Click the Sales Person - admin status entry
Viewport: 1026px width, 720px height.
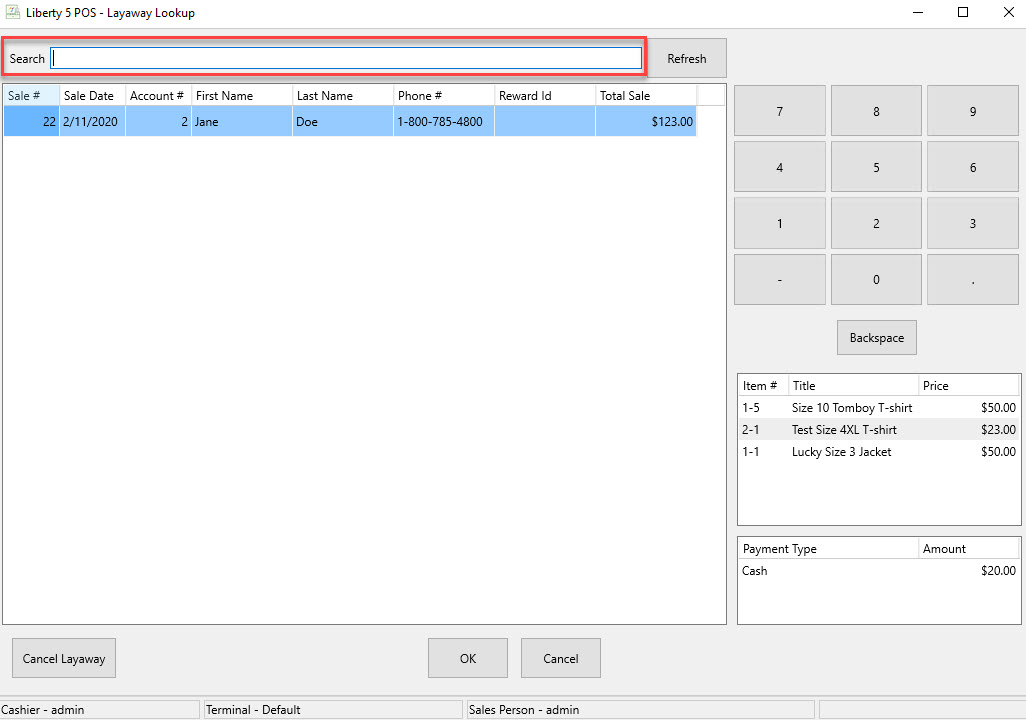click(x=641, y=710)
